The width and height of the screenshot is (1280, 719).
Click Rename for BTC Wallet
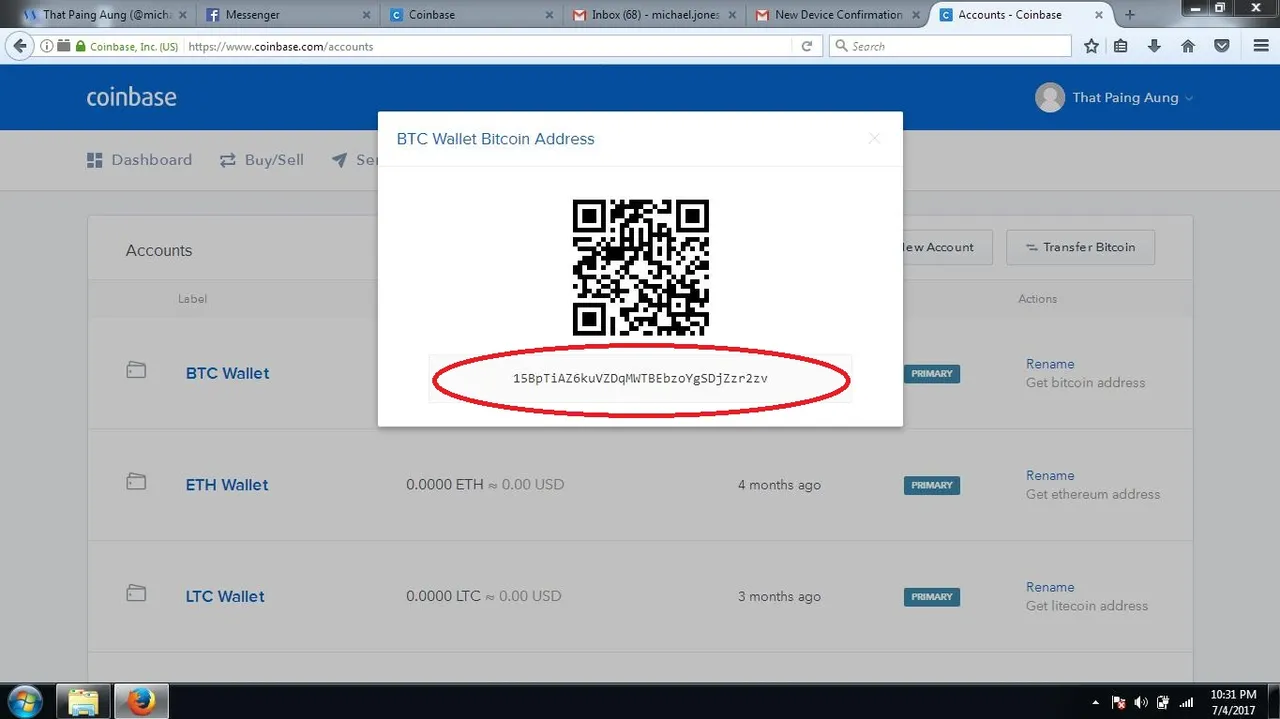click(1050, 364)
